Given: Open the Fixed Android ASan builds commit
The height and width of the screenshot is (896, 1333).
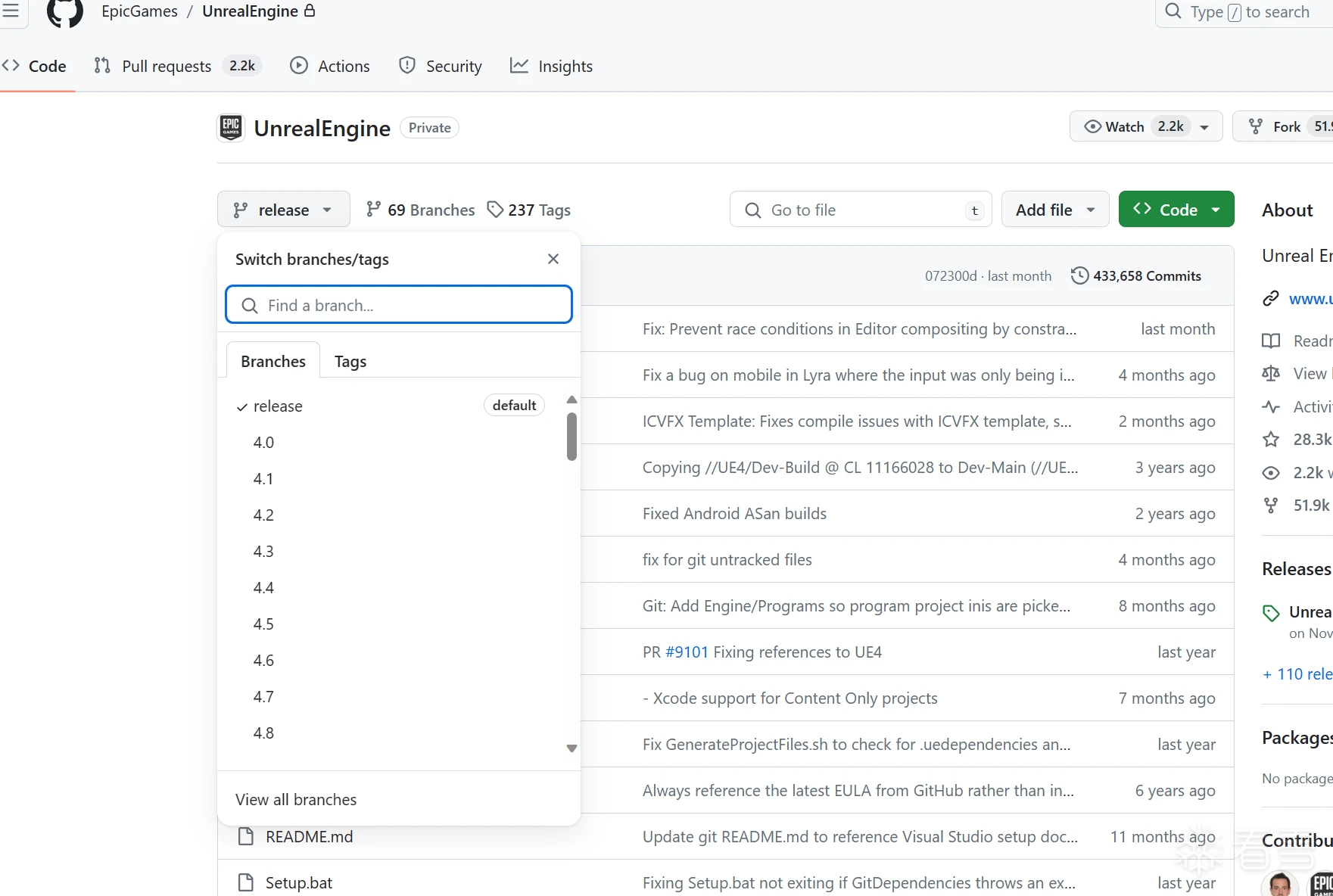Looking at the screenshot, I should coord(734,514).
